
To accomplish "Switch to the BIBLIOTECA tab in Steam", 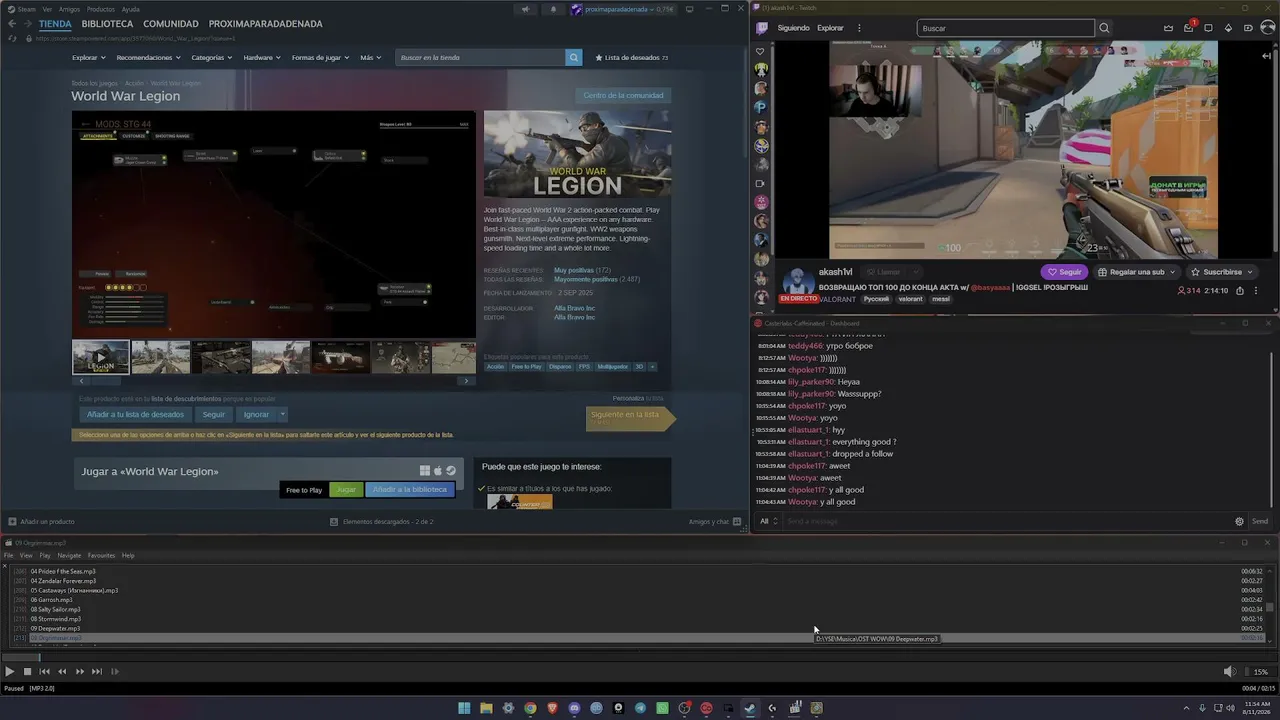I will (x=107, y=24).
